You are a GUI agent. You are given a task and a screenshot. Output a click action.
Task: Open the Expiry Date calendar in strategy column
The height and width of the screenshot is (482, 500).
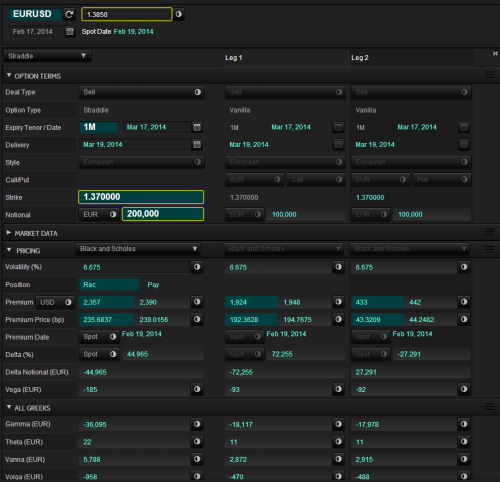pyautogui.click(x=197, y=127)
